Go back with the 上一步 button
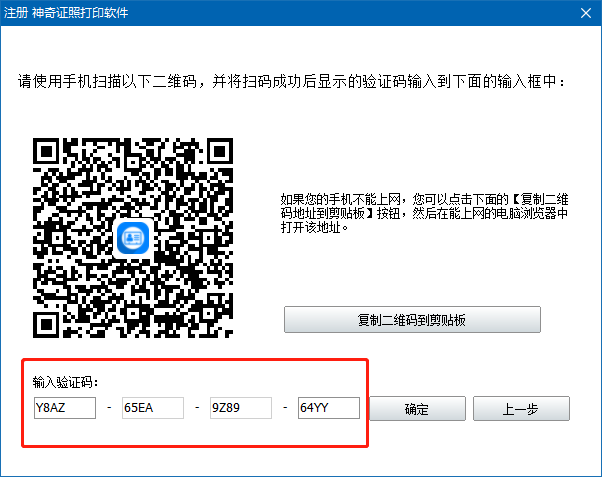 (x=521, y=409)
